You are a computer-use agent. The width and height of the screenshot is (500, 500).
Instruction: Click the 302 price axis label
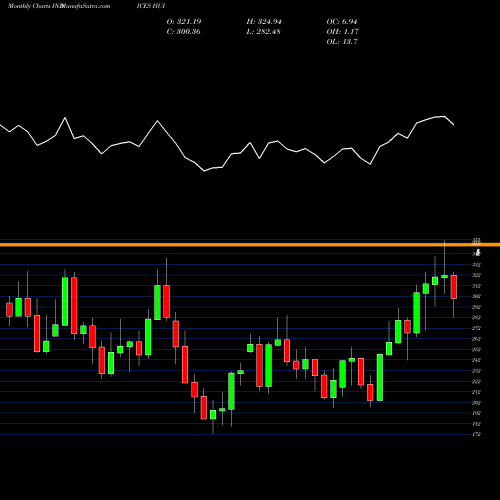[x=476, y=296]
